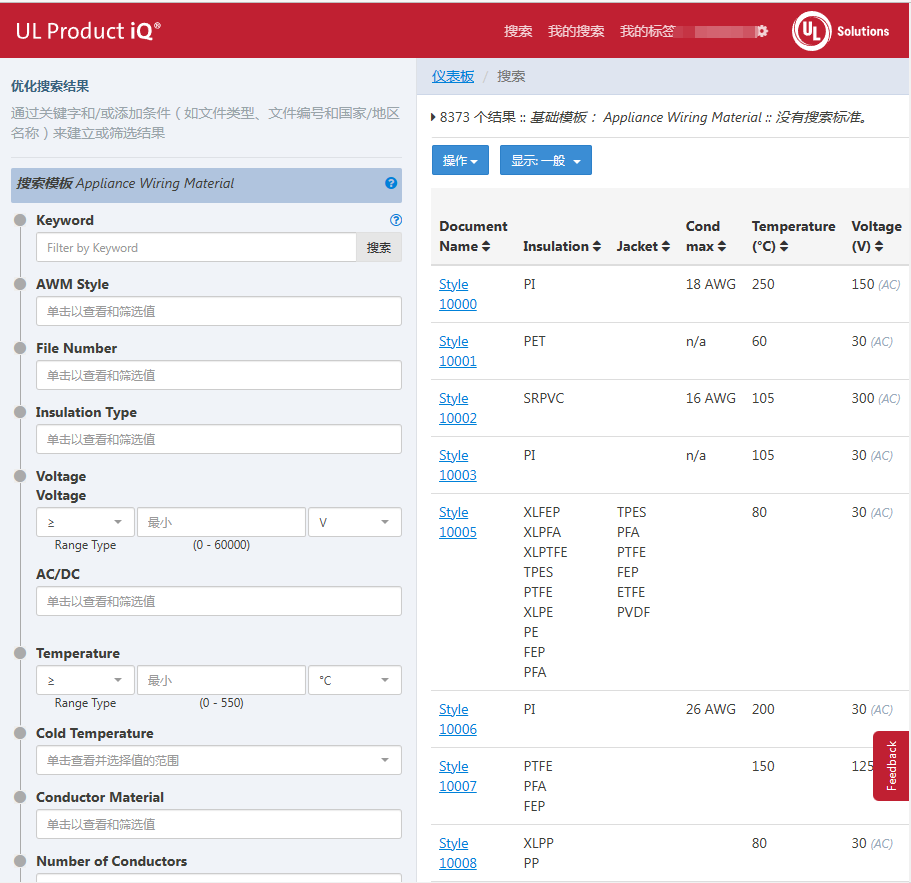Open the Style 10005 document link
911x883 pixels.
pyautogui.click(x=457, y=522)
